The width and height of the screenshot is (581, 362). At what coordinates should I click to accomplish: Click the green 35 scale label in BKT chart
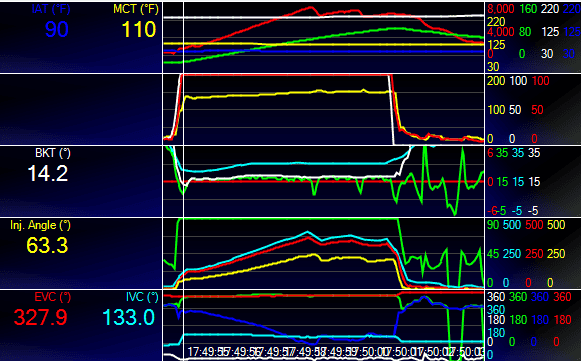click(502, 153)
